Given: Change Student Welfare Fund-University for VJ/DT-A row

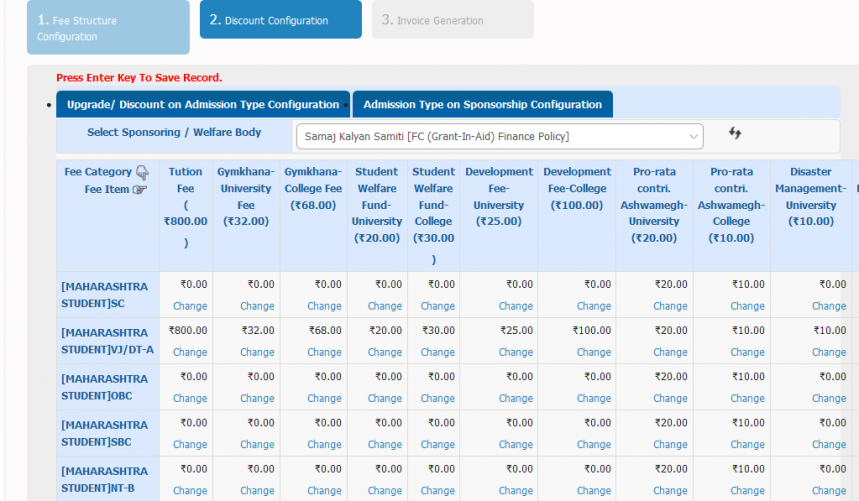Looking at the screenshot, I should (385, 352).
